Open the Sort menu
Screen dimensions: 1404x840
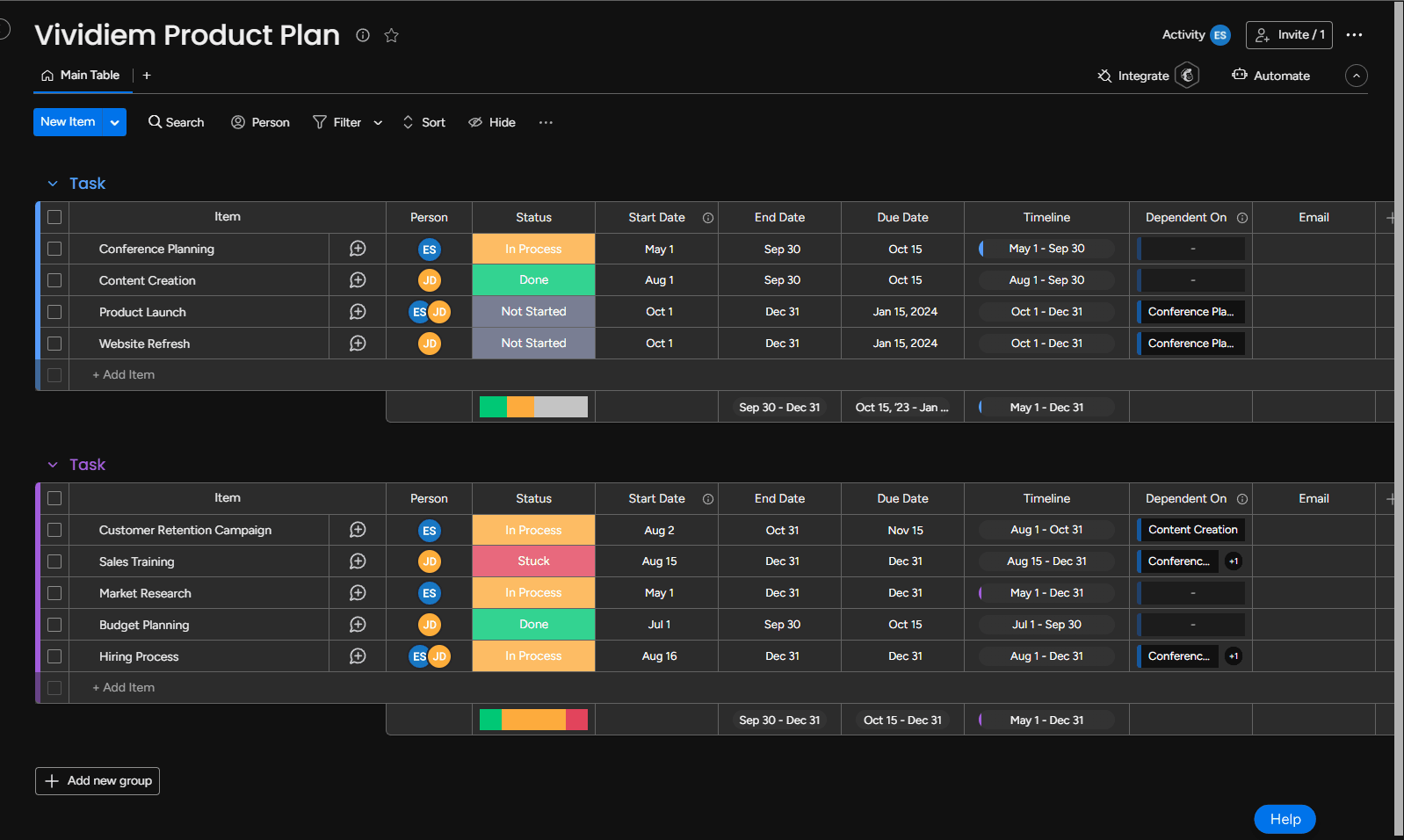click(x=424, y=122)
